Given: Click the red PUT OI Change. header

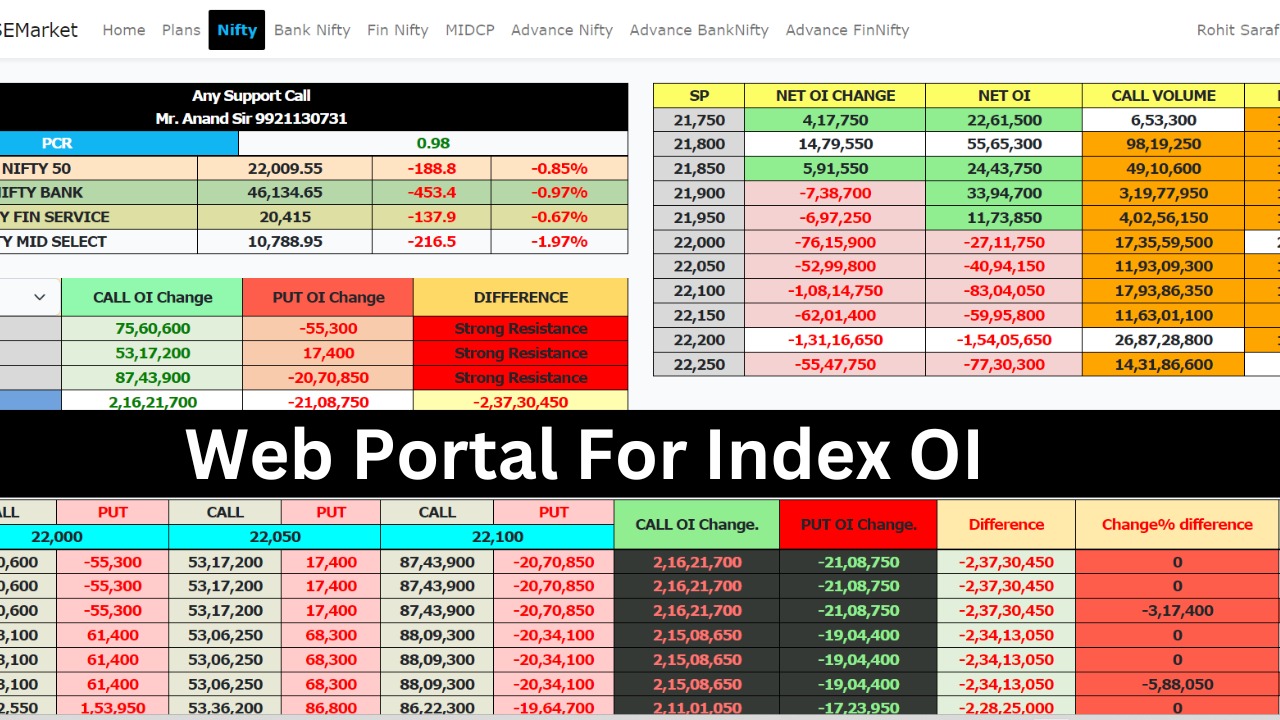Looking at the screenshot, I should pos(858,524).
